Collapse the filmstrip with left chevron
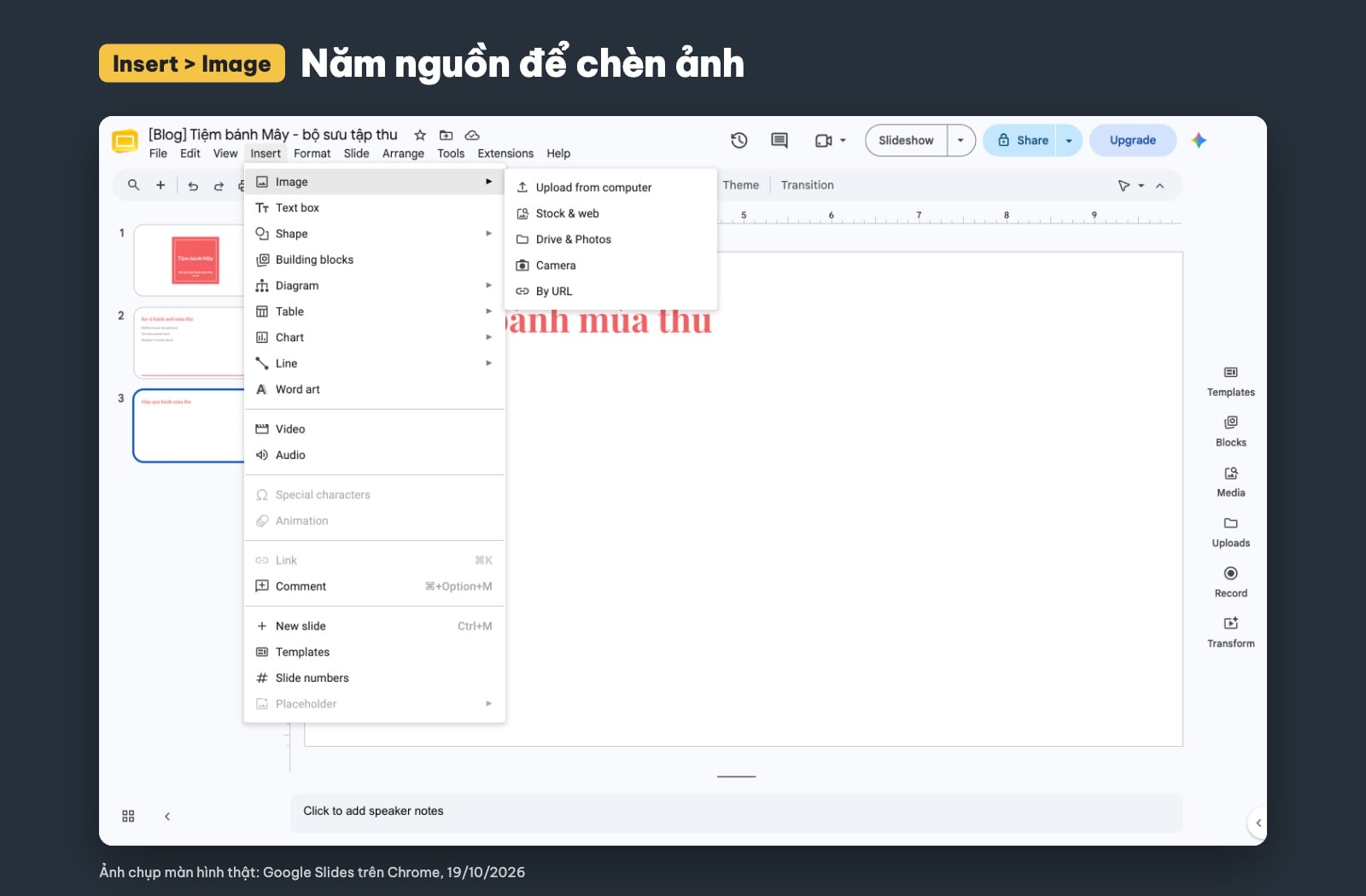This screenshot has height=896, width=1366. (167, 817)
